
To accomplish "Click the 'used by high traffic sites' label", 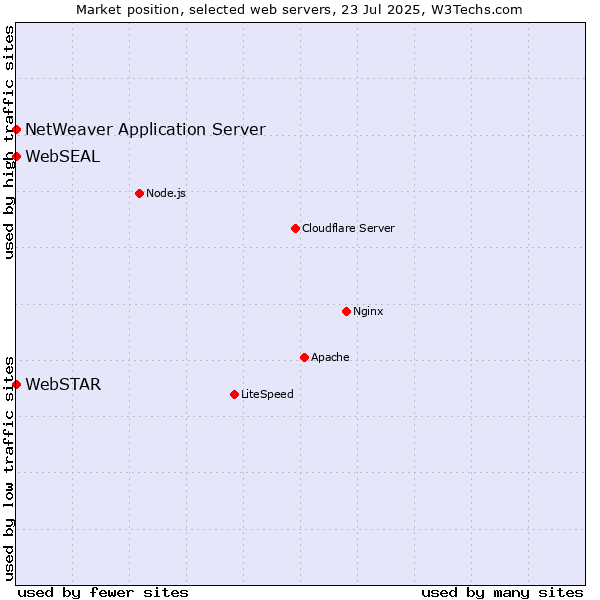I will (x=9, y=142).
